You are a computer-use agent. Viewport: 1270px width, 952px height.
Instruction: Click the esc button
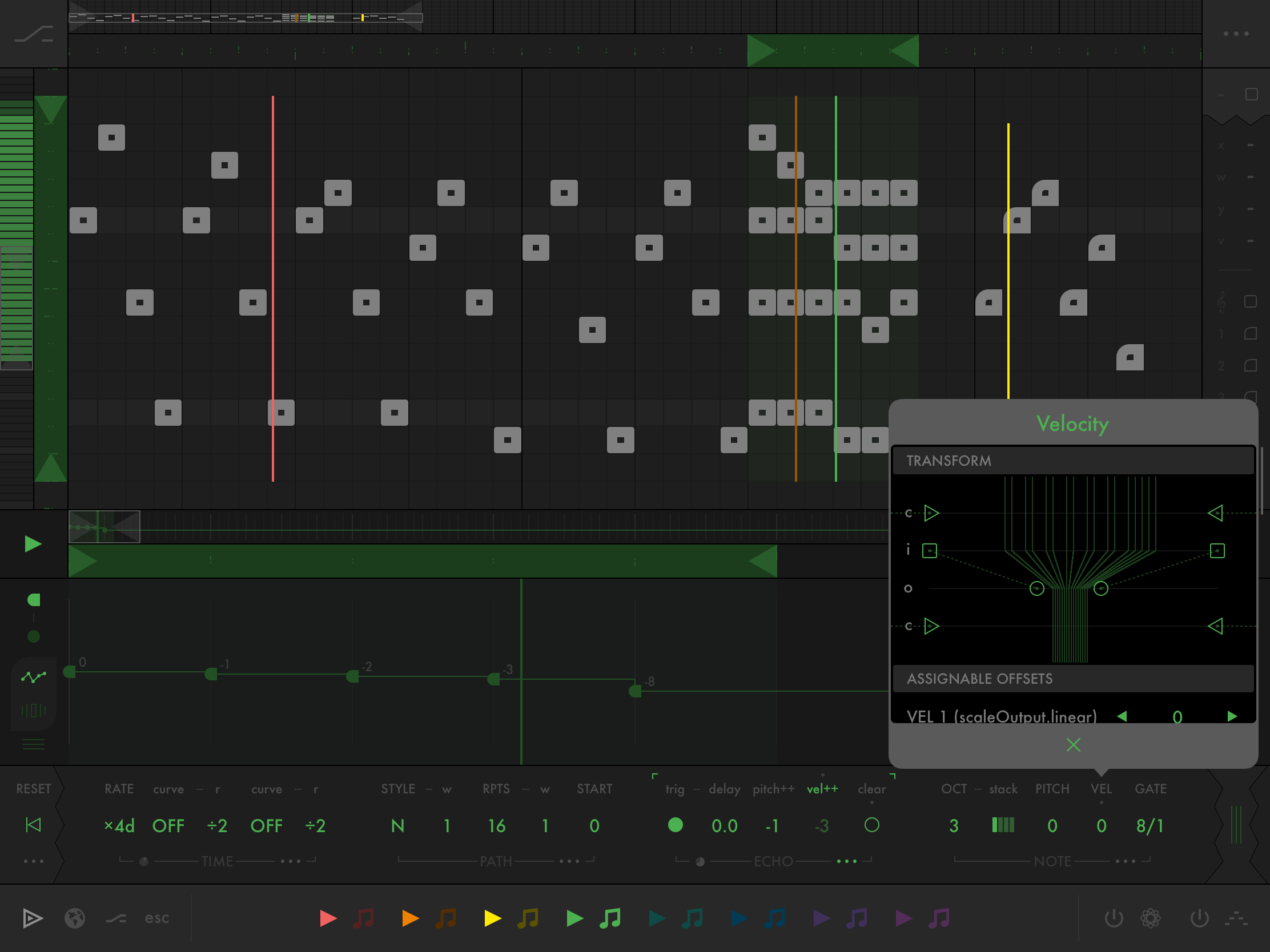pos(156,918)
